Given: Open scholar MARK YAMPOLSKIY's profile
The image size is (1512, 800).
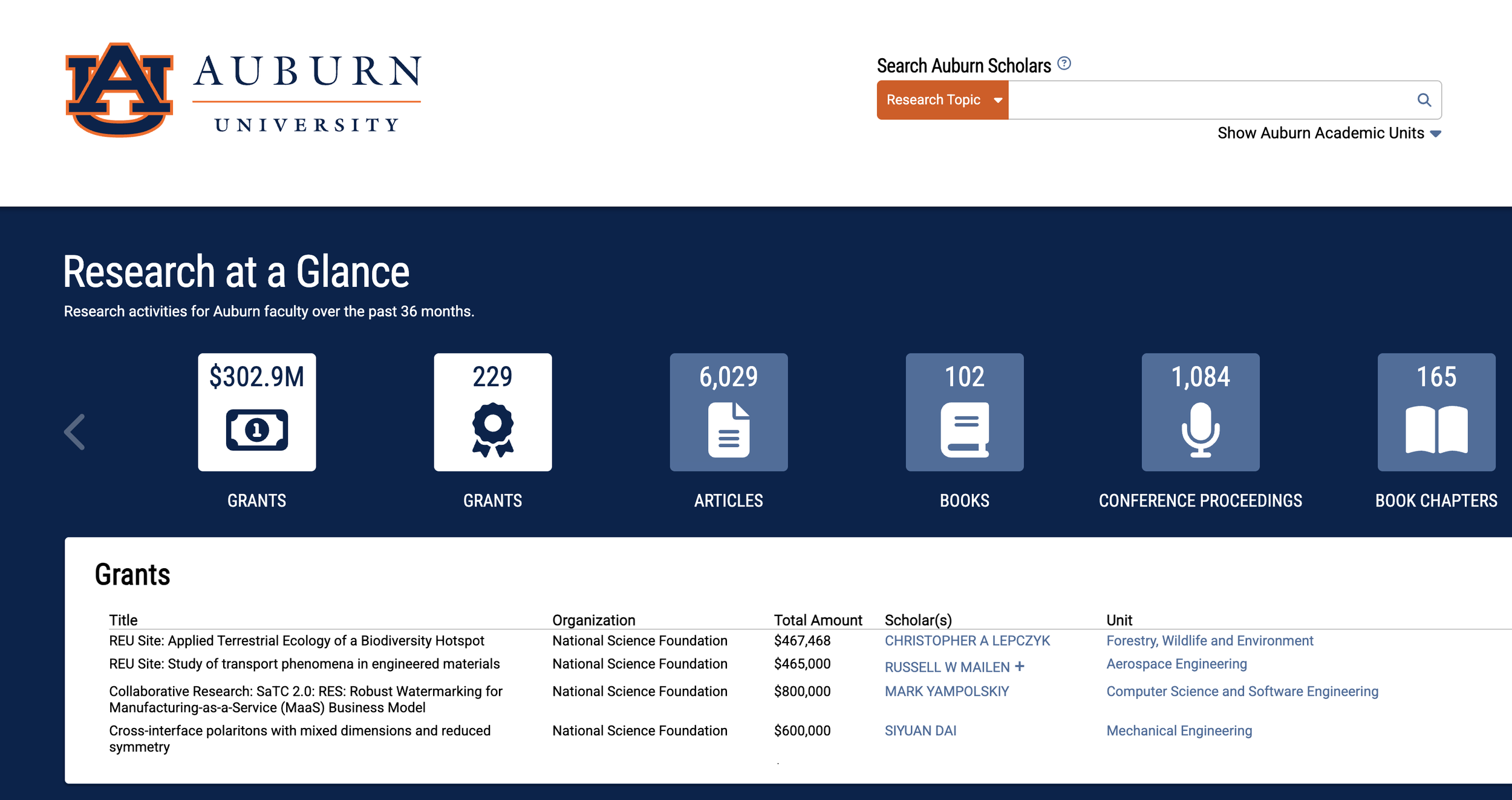Looking at the screenshot, I should pos(947,692).
